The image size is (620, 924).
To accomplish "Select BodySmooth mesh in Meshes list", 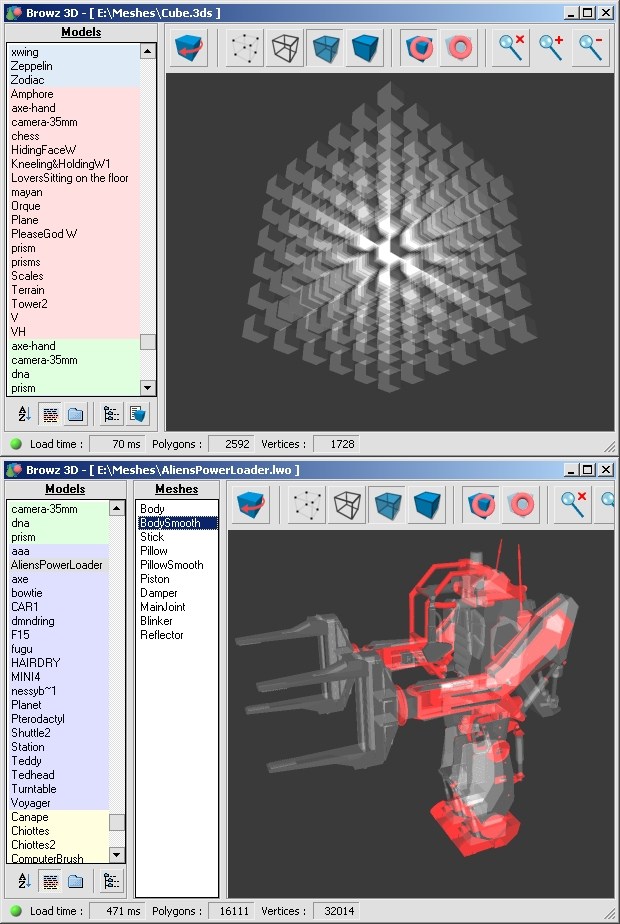I will [x=177, y=523].
